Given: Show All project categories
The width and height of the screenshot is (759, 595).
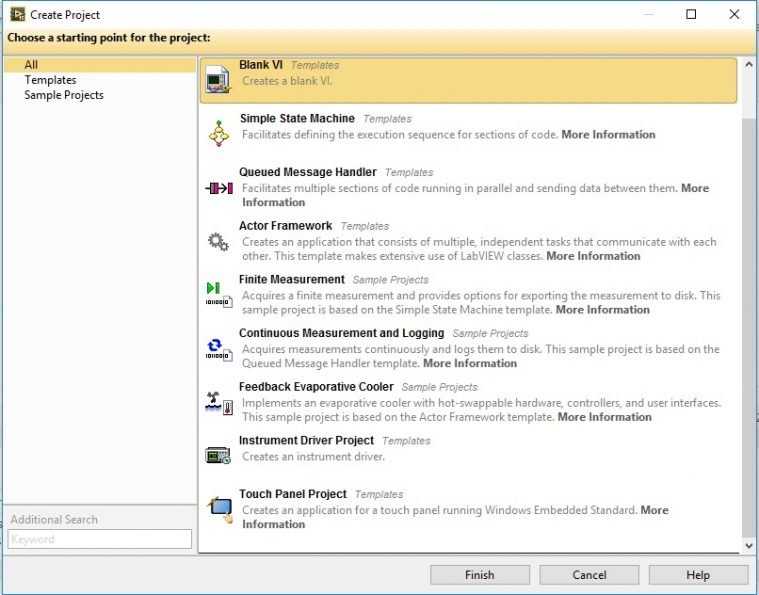Looking at the screenshot, I should click(x=31, y=65).
